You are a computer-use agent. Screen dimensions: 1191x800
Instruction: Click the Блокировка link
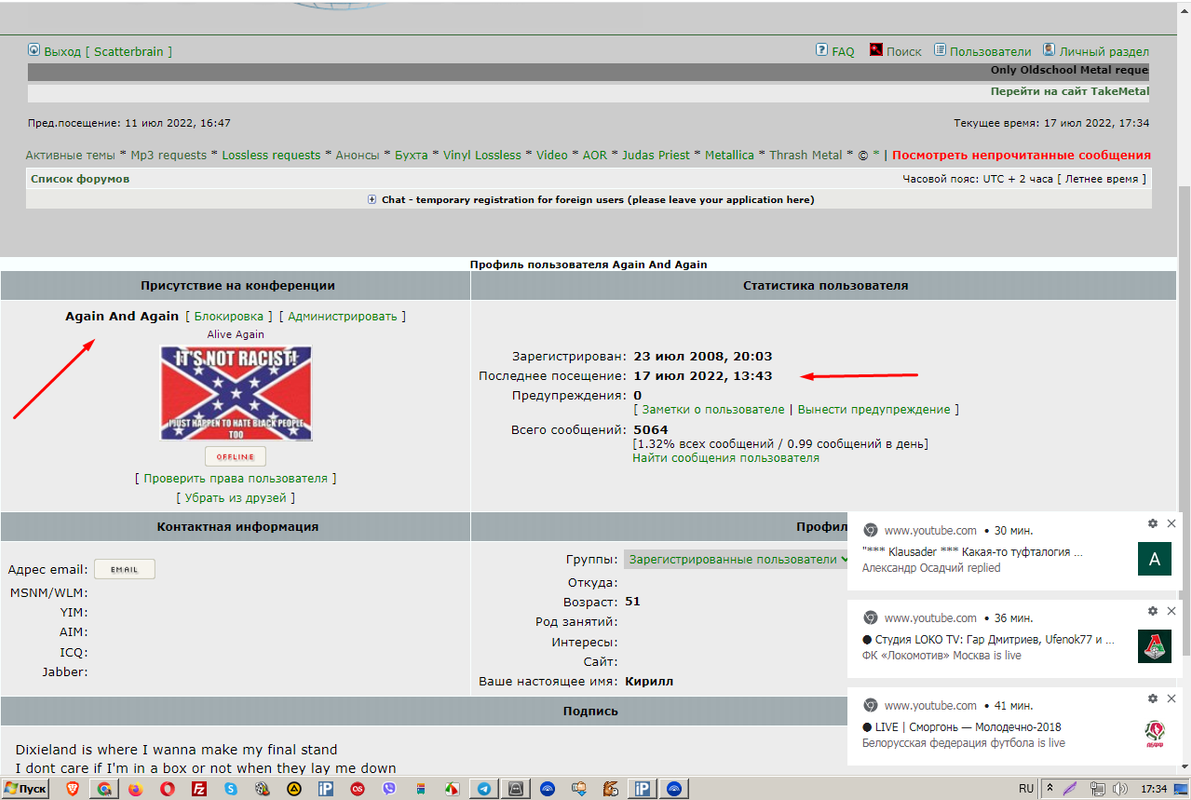229,316
